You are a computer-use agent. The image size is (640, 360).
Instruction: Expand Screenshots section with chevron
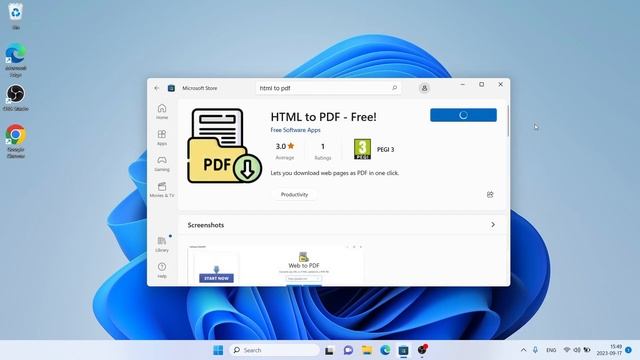tap(493, 225)
